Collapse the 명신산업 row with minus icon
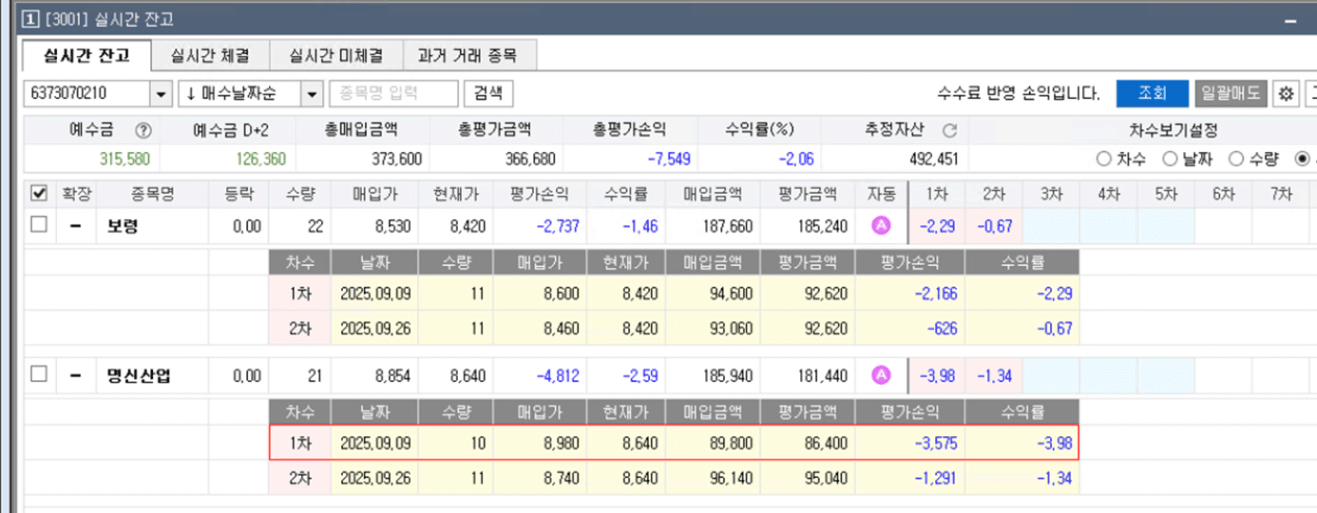 [75, 375]
